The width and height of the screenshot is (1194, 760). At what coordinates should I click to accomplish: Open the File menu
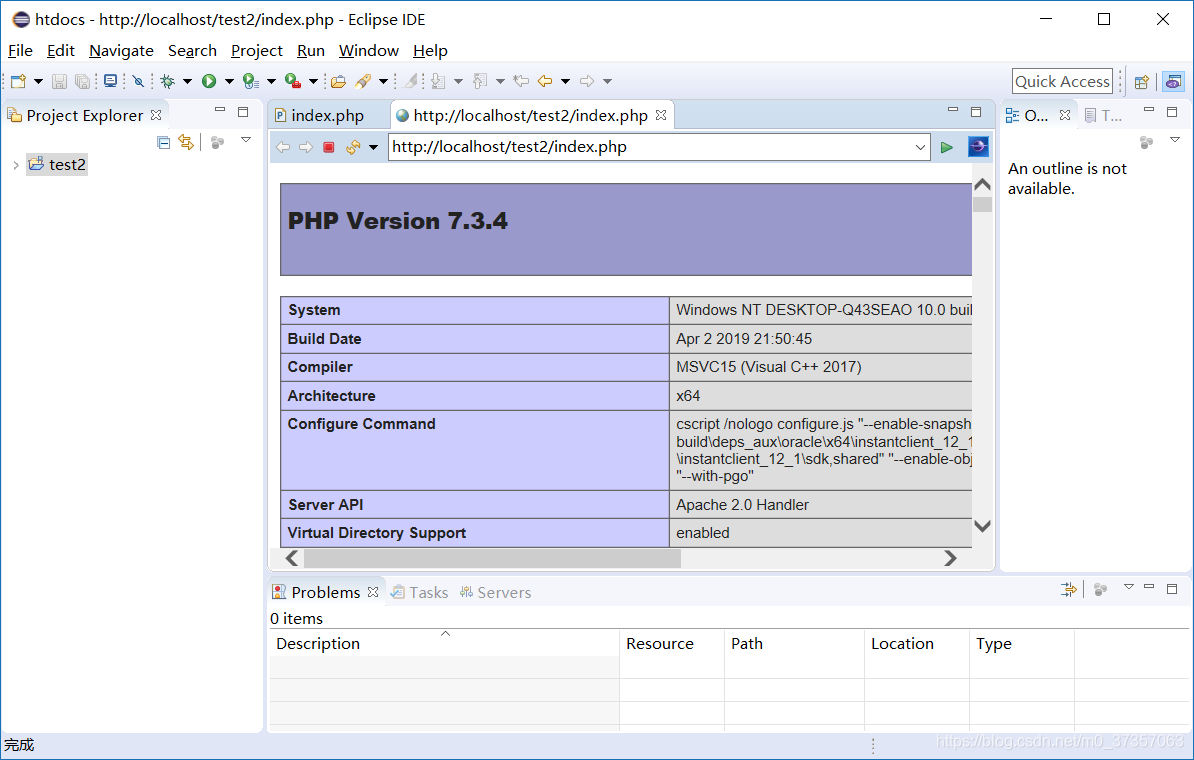pos(21,50)
